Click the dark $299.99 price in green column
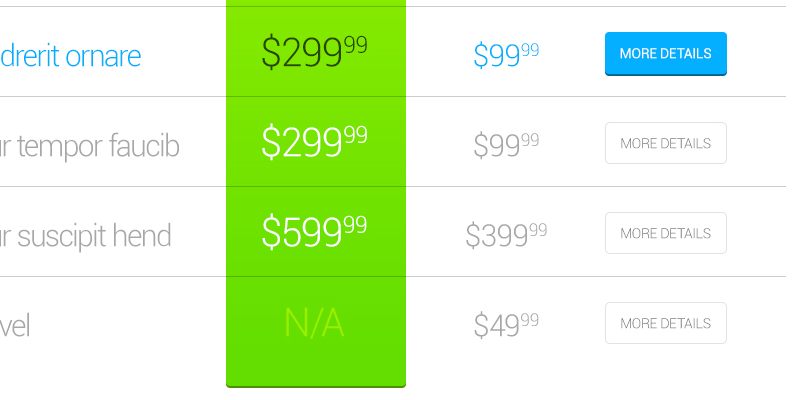The height and width of the screenshot is (400, 800). [x=314, y=53]
